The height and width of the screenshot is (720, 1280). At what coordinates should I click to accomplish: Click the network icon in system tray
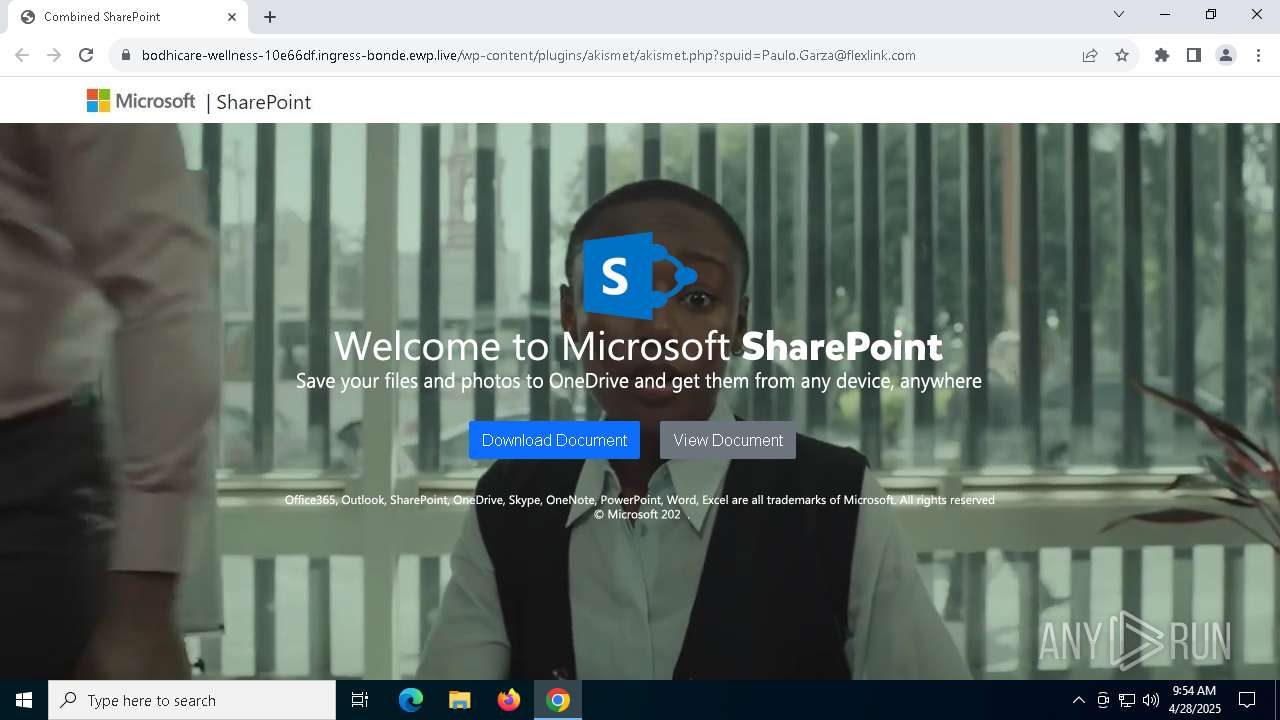coord(1127,700)
